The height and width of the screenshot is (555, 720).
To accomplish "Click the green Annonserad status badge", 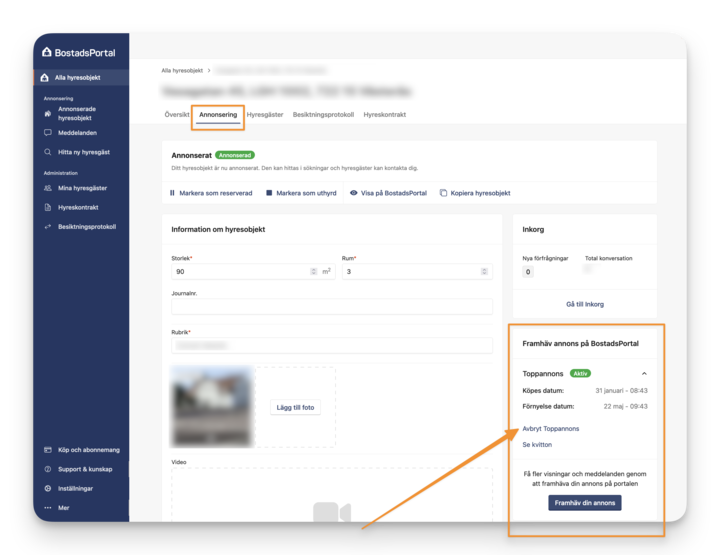I will point(235,155).
